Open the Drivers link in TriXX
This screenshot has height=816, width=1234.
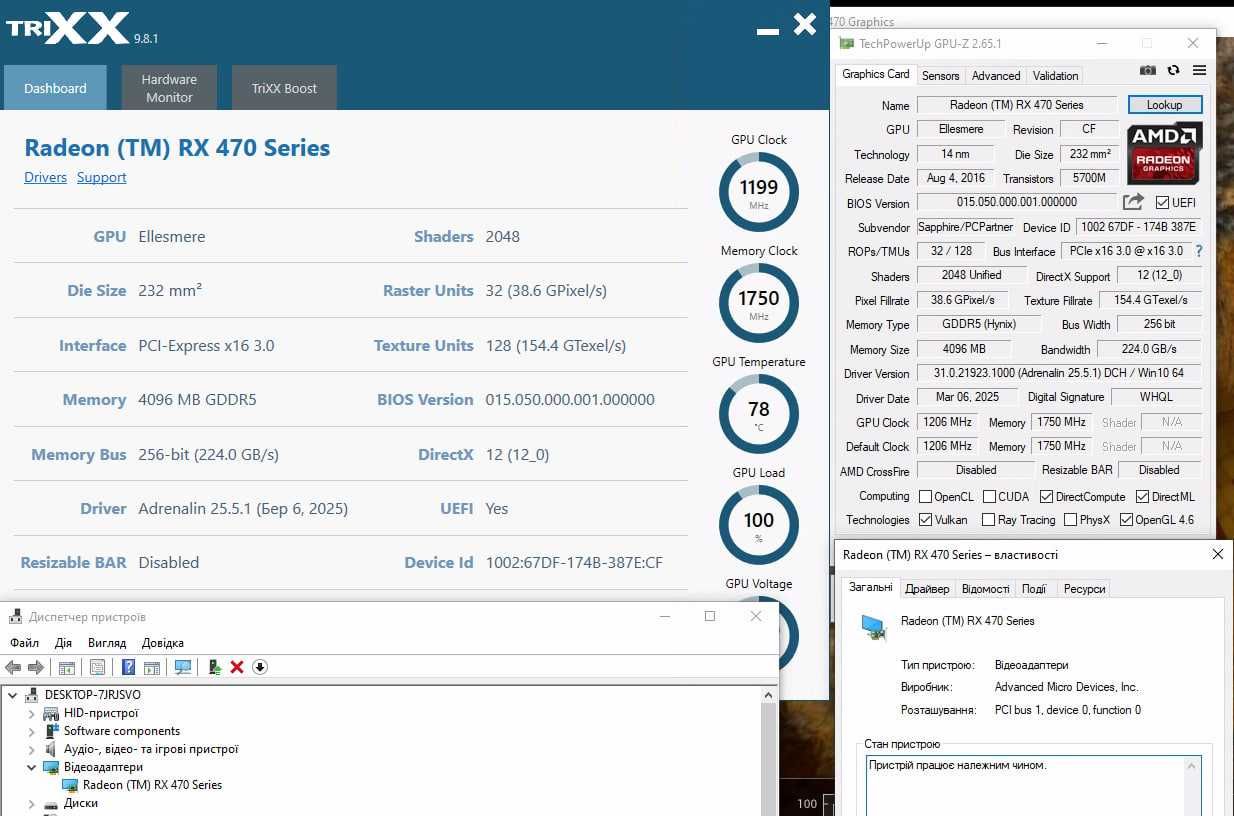point(45,177)
